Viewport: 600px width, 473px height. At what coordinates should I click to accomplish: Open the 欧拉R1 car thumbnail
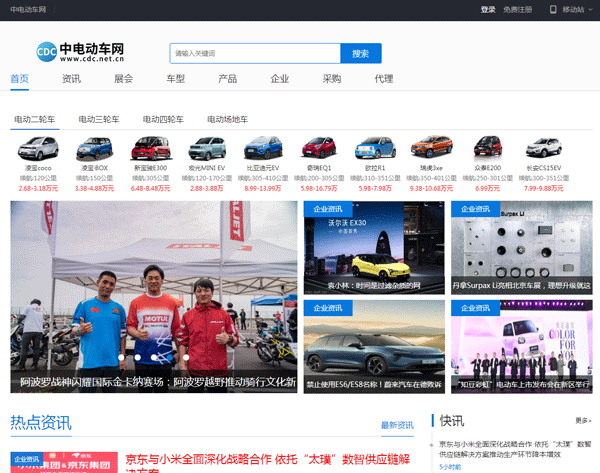click(375, 148)
